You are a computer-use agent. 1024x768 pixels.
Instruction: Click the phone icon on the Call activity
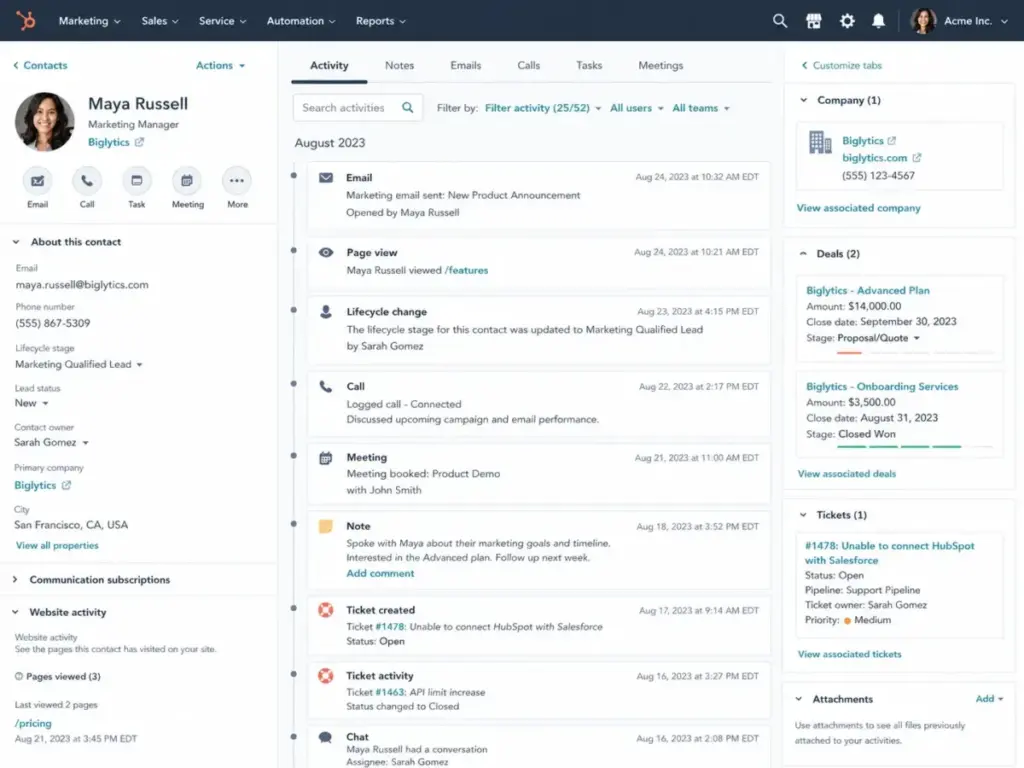pos(325,387)
